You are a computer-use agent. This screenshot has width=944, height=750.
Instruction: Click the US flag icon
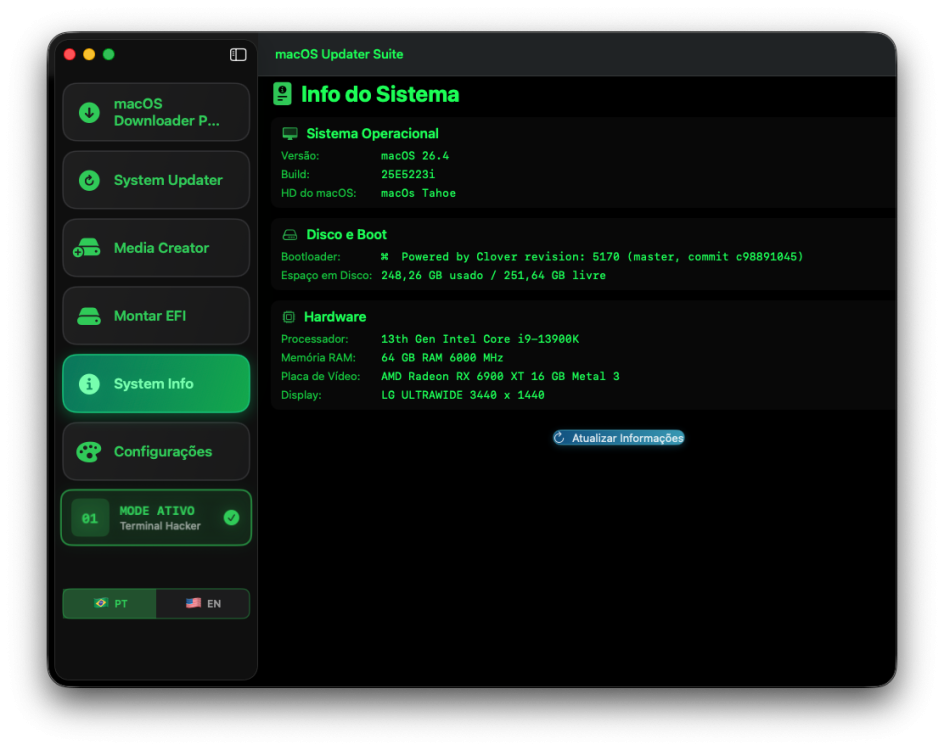tap(193, 603)
